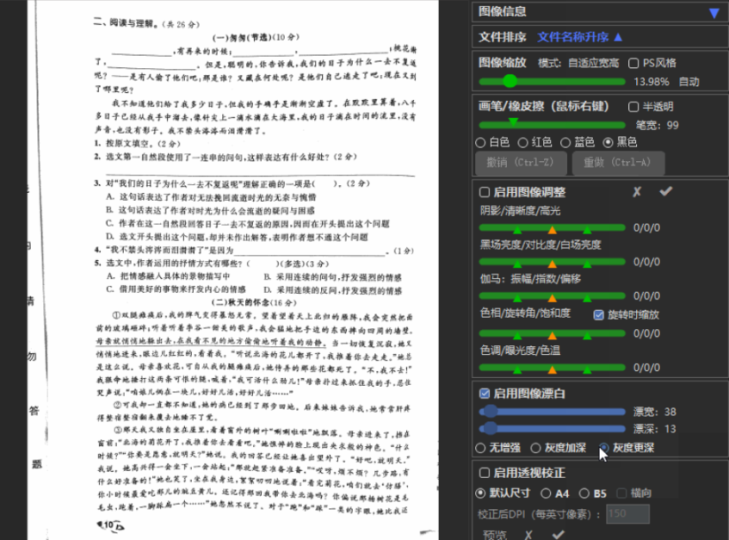Toggle 文件名称升序 sort order
The width and height of the screenshot is (729, 540).
(x=580, y=37)
